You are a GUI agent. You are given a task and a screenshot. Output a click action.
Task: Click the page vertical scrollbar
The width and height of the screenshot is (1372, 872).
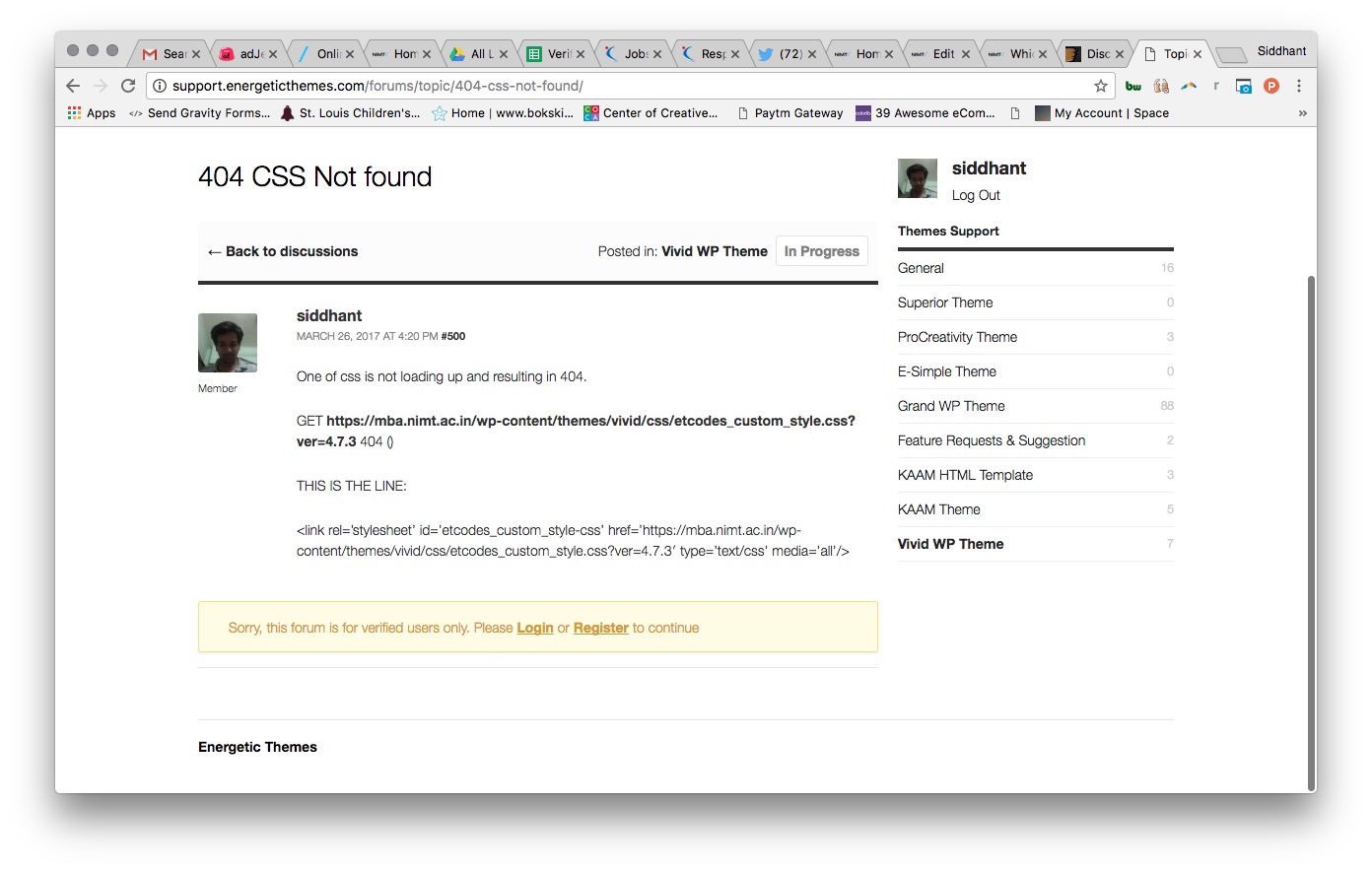(1311, 532)
